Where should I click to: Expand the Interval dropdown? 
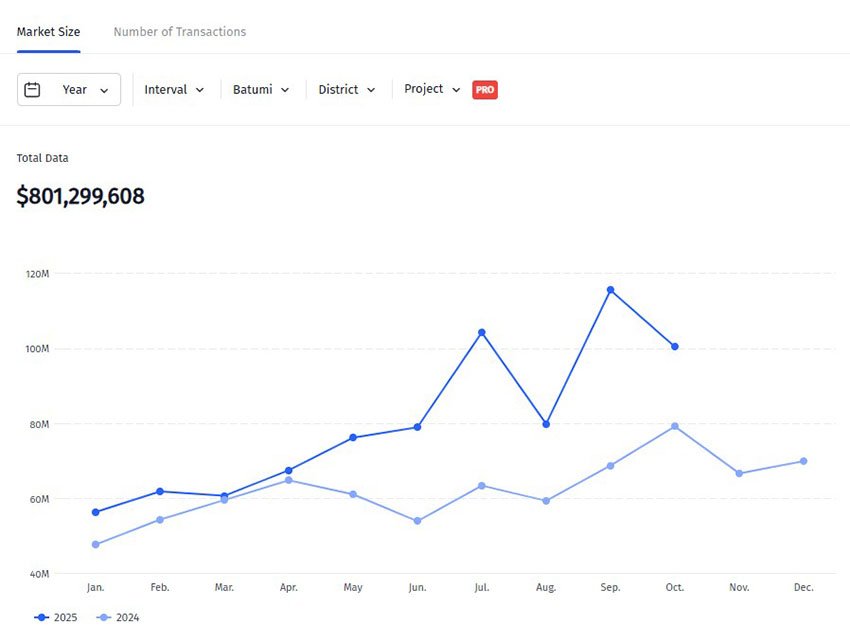point(174,90)
